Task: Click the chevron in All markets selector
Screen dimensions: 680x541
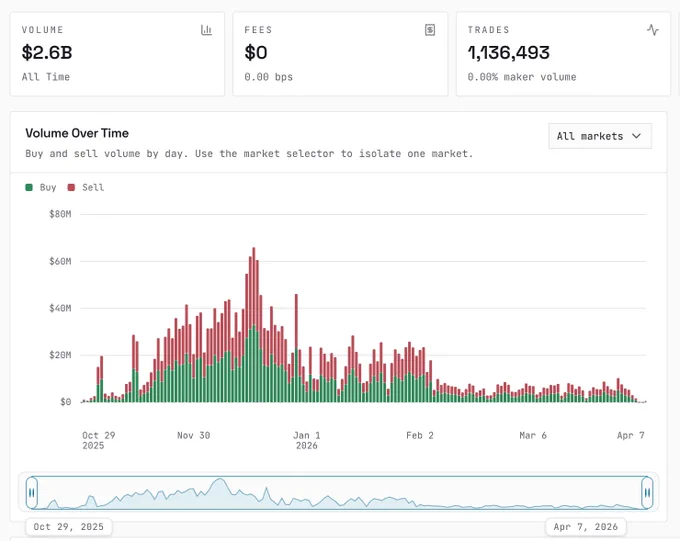Action: (x=636, y=136)
